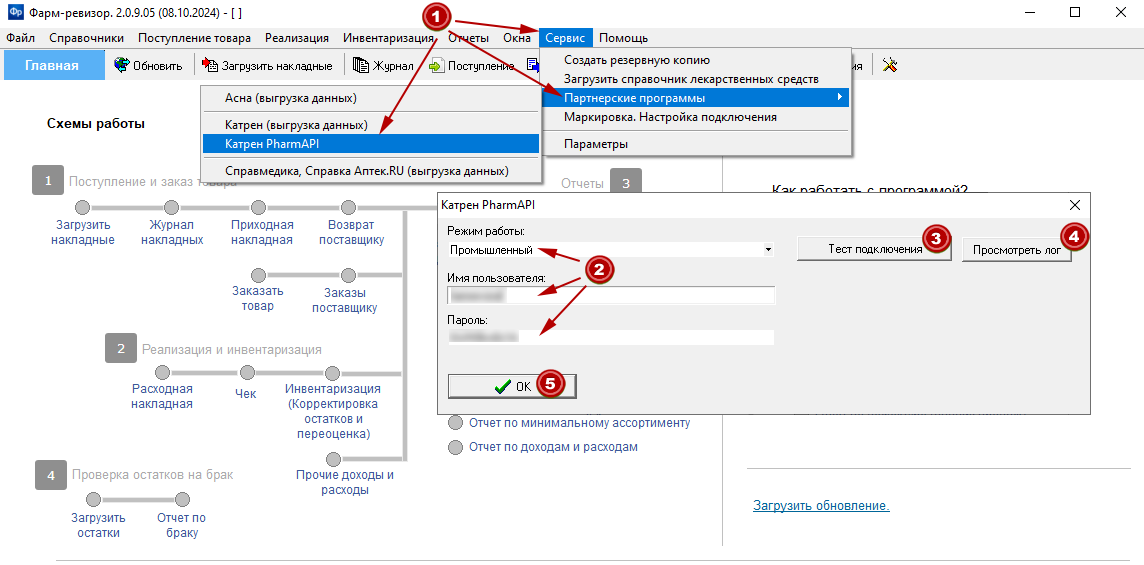Open the Журнал toolbar icon
The height and width of the screenshot is (565, 1144).
coord(360,66)
